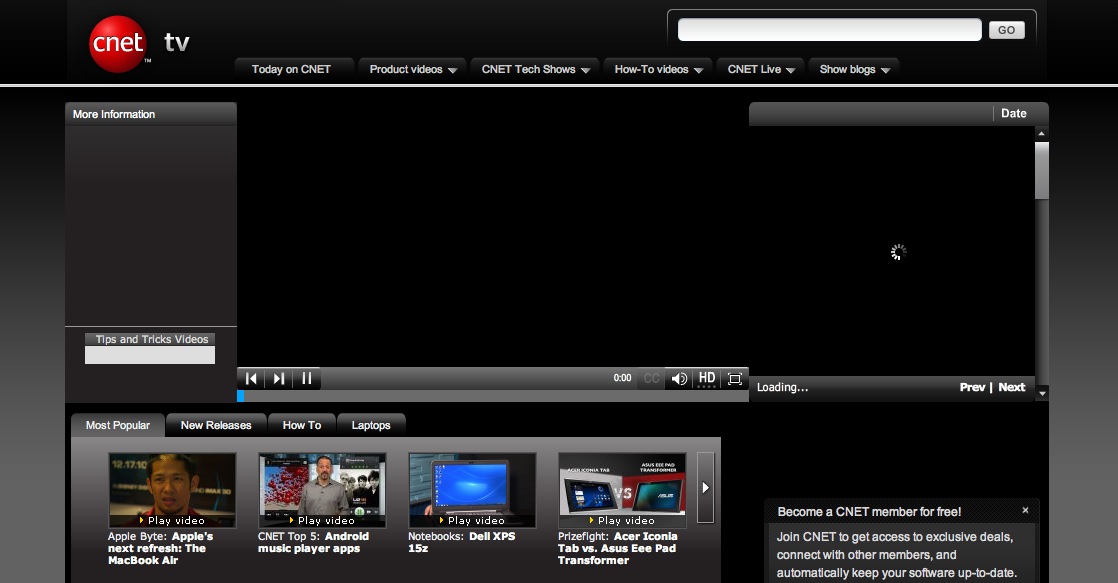Click the tv logo text

[x=176, y=43]
